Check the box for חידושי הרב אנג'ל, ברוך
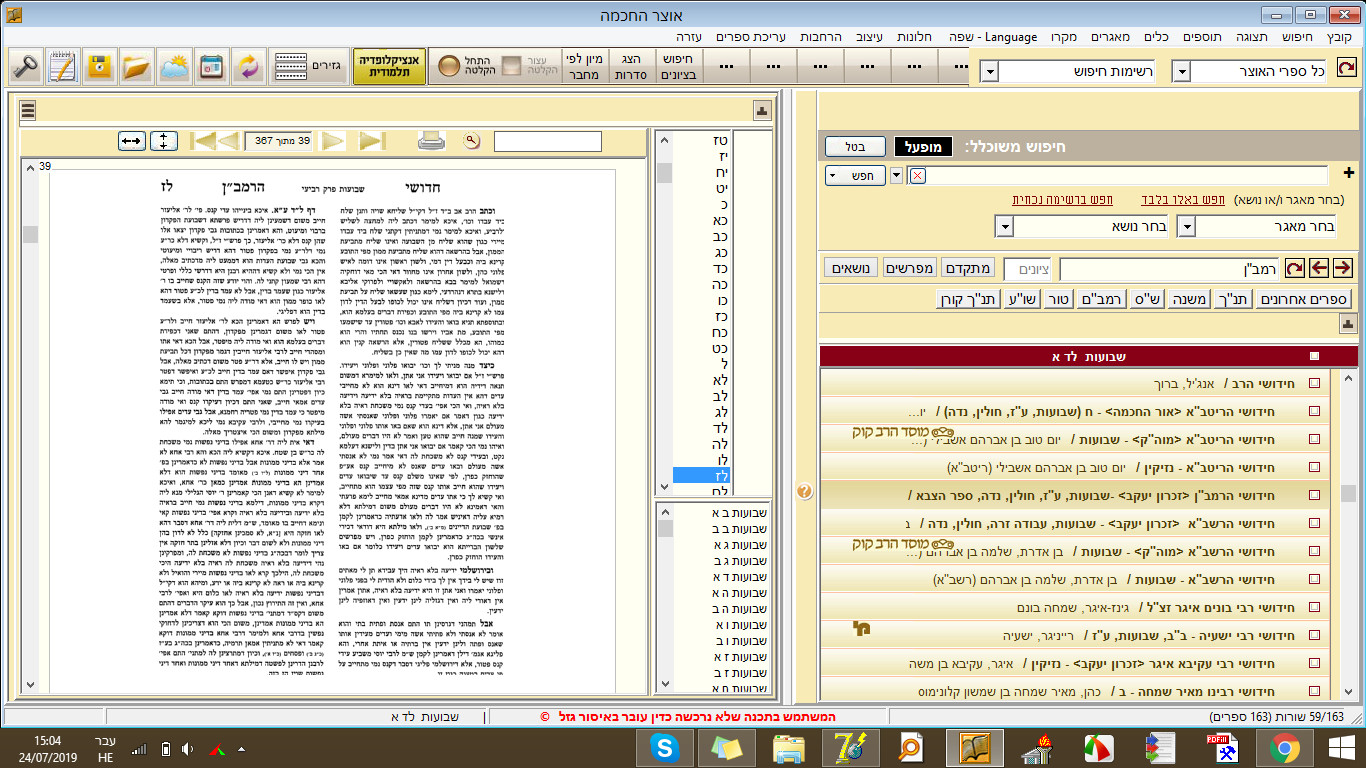1366x768 pixels. click(1315, 383)
